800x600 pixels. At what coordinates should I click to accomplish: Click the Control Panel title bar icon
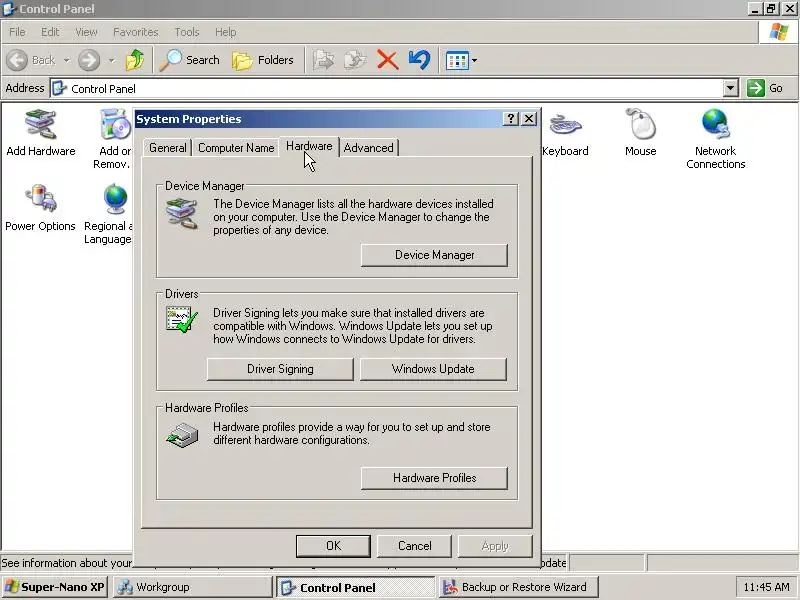click(9, 9)
